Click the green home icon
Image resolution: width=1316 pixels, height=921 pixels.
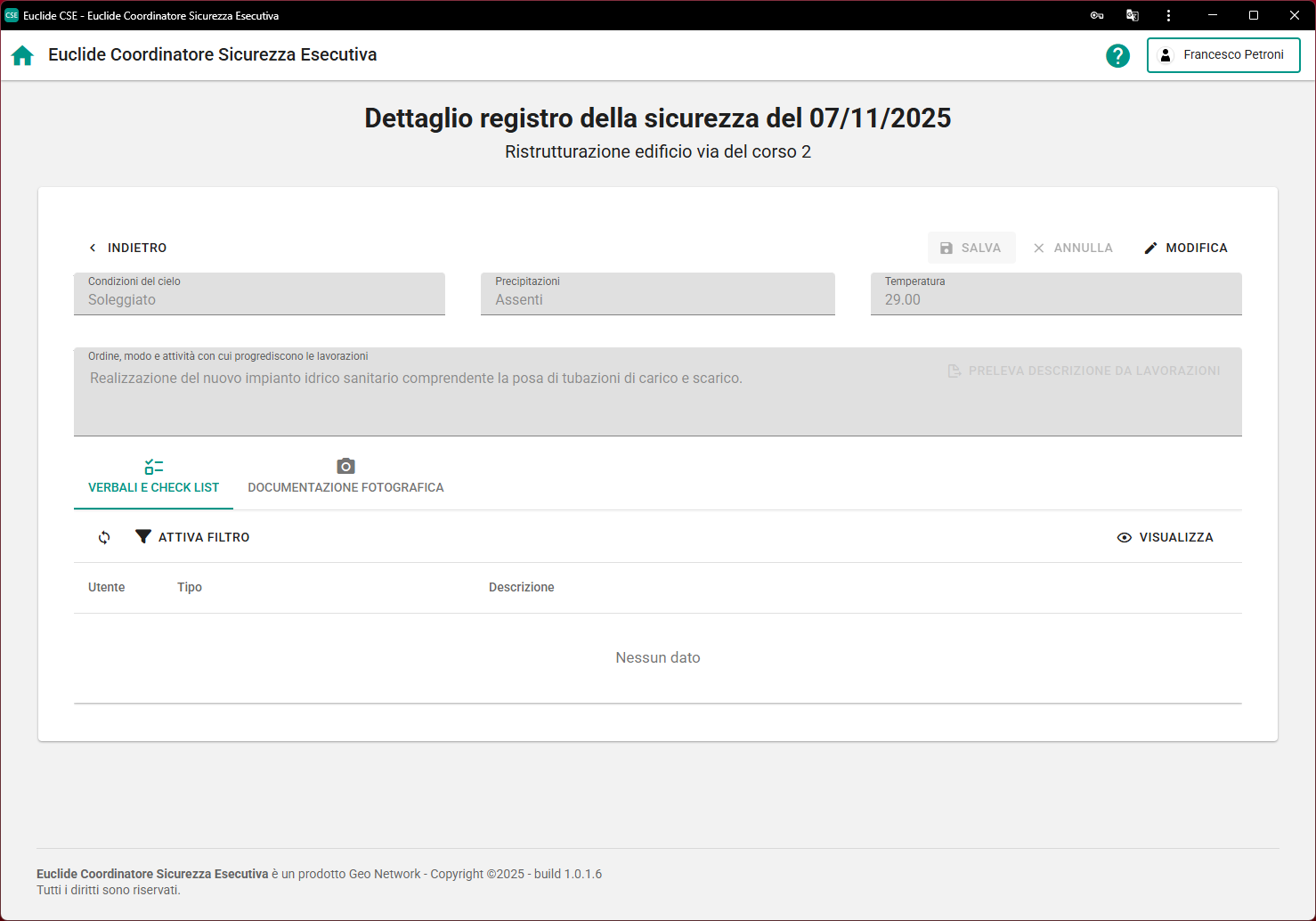click(22, 55)
